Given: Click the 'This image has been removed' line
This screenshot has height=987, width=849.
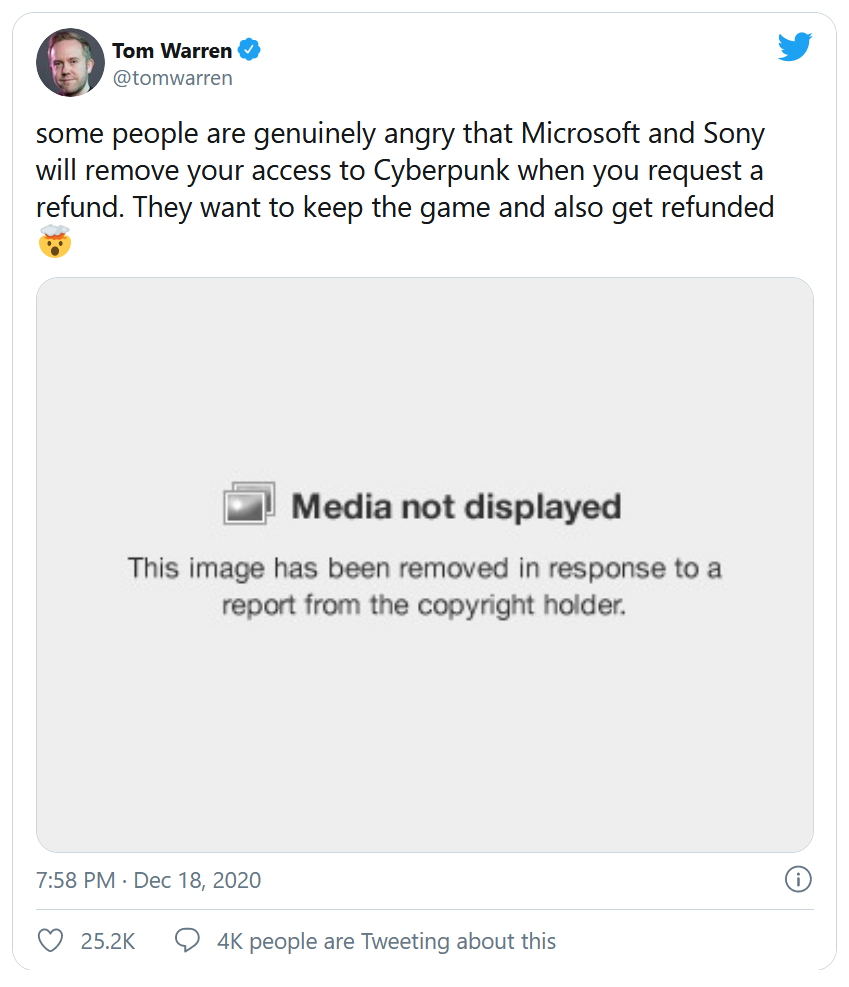Looking at the screenshot, I should (424, 569).
